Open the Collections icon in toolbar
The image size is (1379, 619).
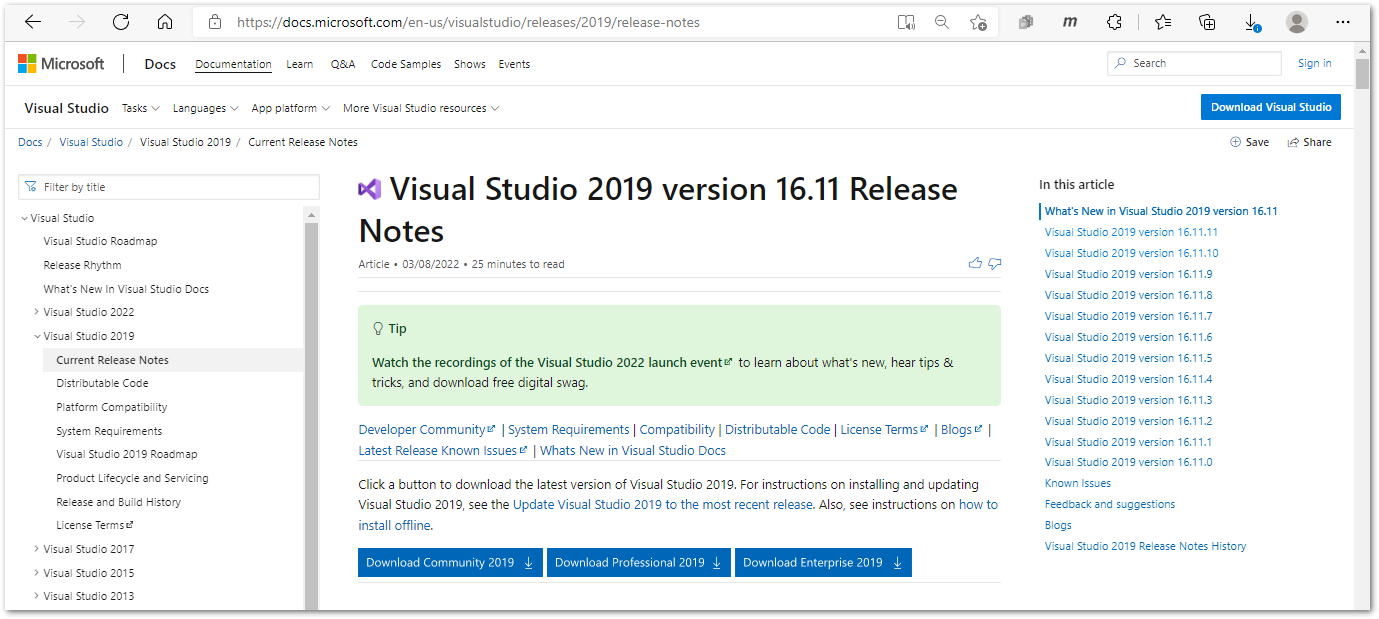[1206, 22]
